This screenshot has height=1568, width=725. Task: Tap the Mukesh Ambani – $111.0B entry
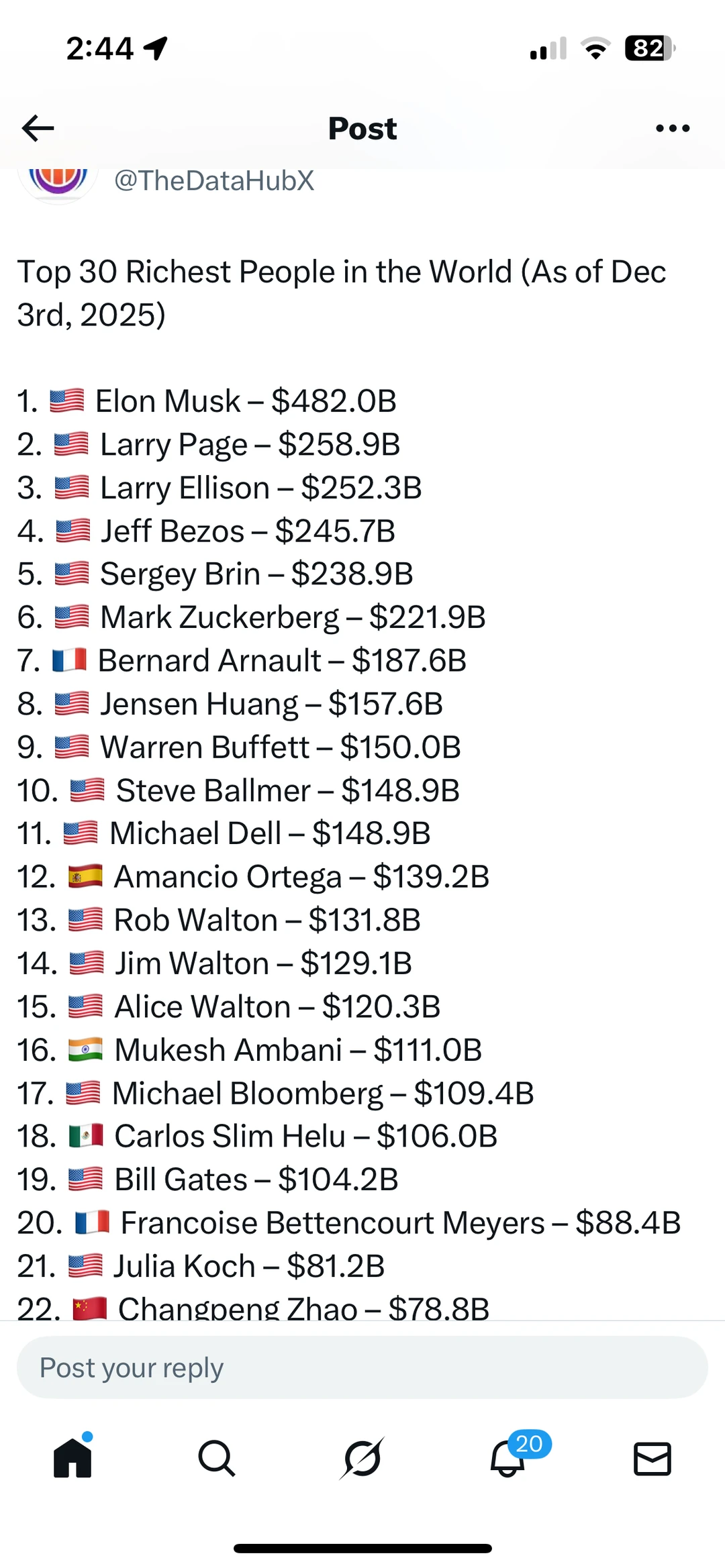click(x=250, y=1050)
